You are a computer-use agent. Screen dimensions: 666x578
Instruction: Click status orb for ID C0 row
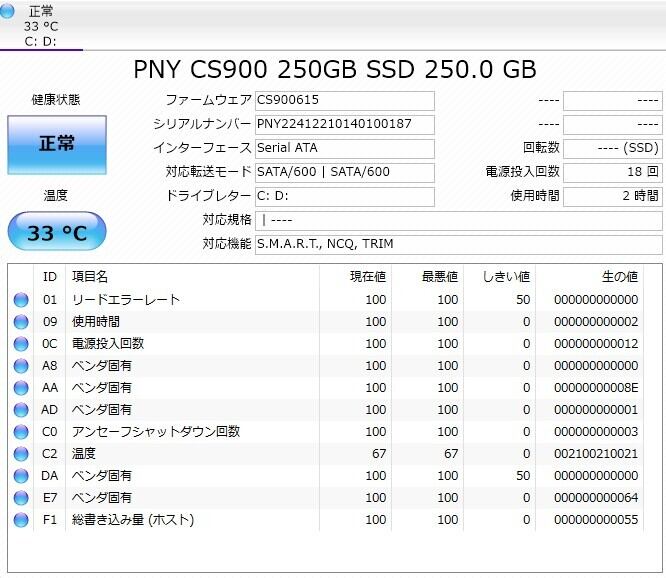coord(21,432)
